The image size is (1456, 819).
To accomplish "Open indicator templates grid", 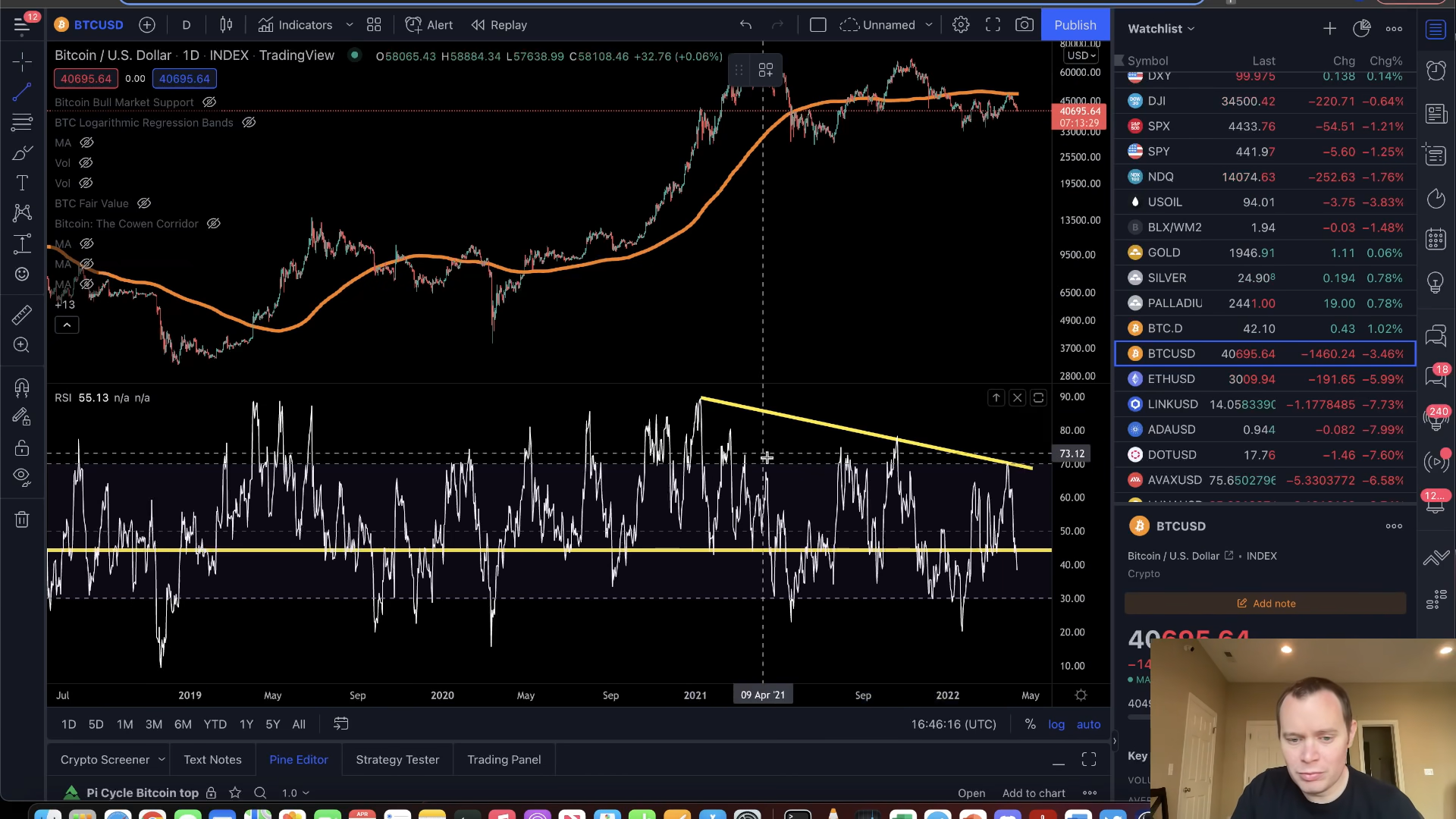I will click(x=374, y=25).
